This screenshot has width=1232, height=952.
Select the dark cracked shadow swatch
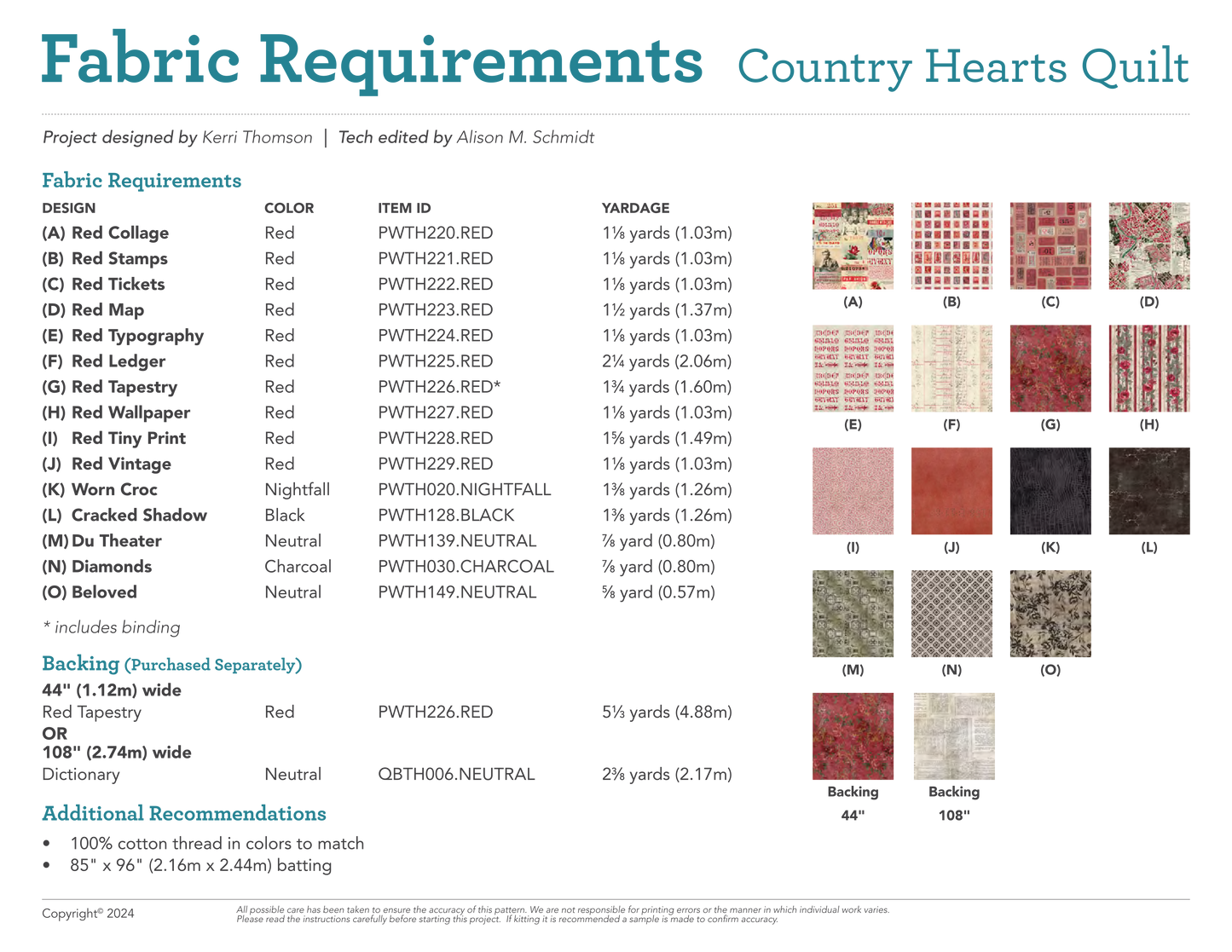[x=1149, y=491]
